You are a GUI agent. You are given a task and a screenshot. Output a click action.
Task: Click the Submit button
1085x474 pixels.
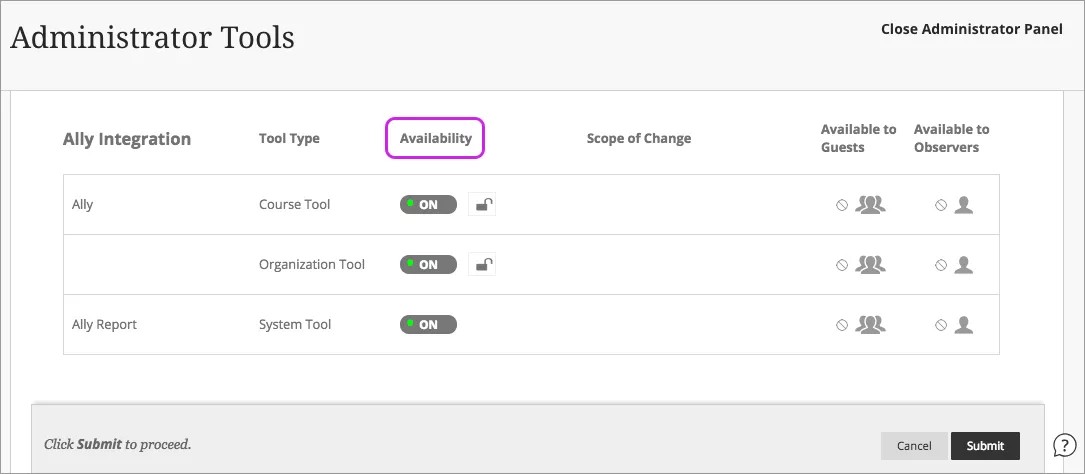coord(985,446)
